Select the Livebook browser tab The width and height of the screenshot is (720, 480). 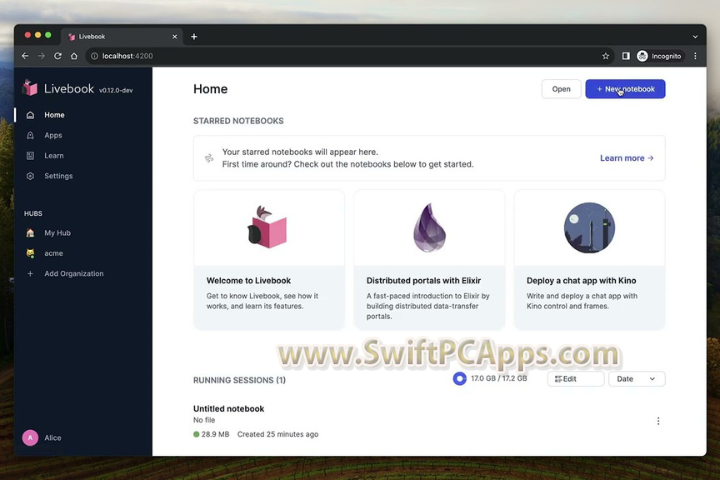click(122, 37)
